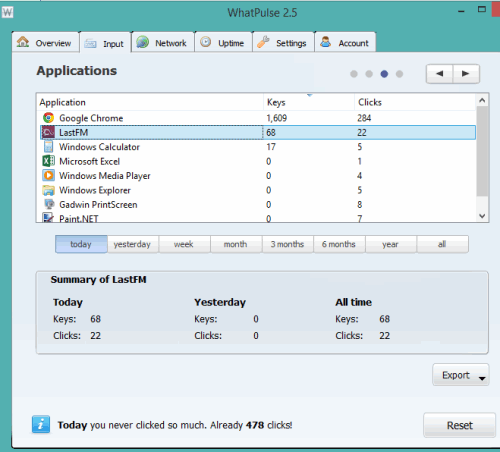500x452 pixels.
Task: Select the Windows Media Player row name
Action: tap(105, 176)
